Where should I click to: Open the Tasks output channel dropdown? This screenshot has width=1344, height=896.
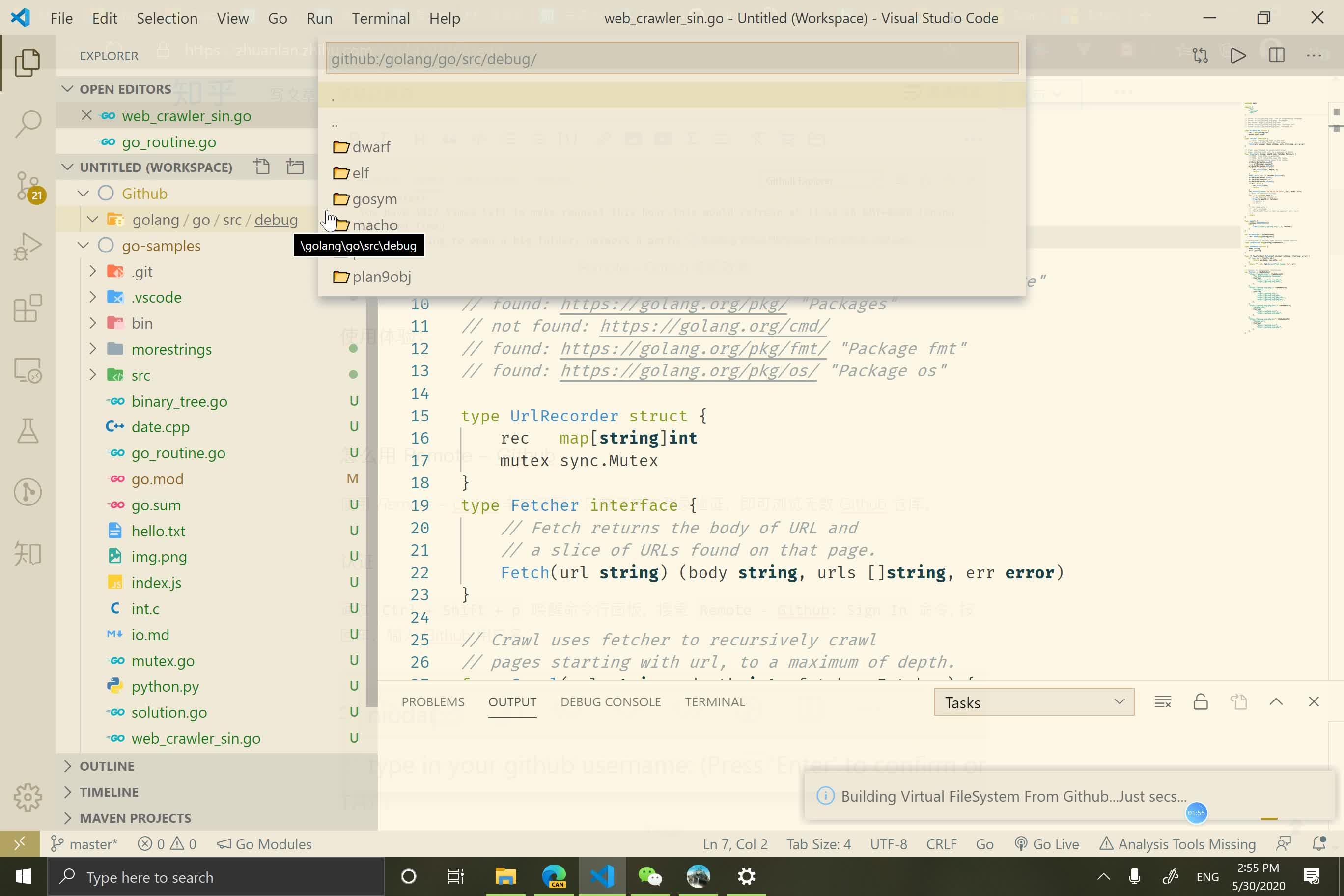click(x=1034, y=701)
